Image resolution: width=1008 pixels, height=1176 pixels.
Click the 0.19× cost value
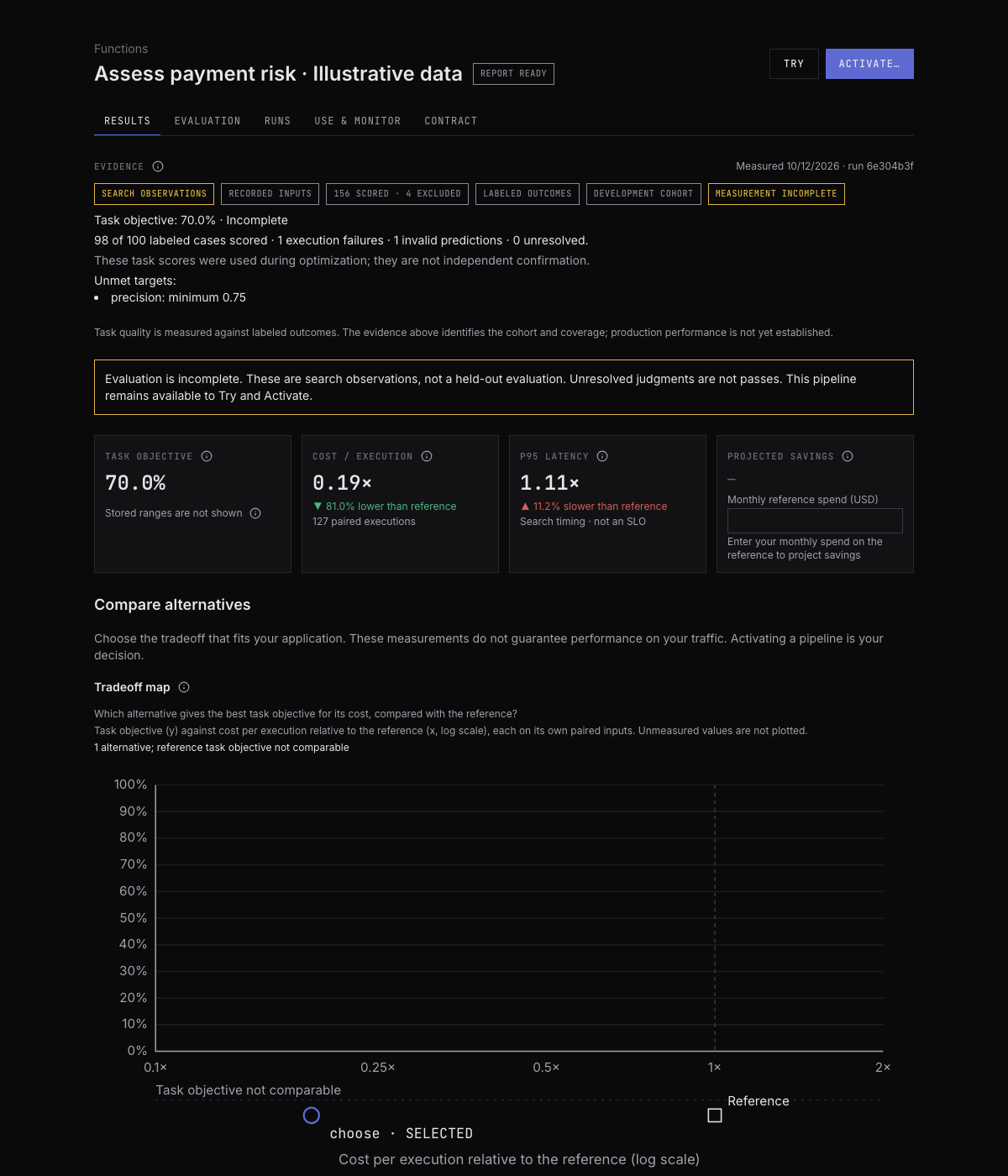coord(342,483)
